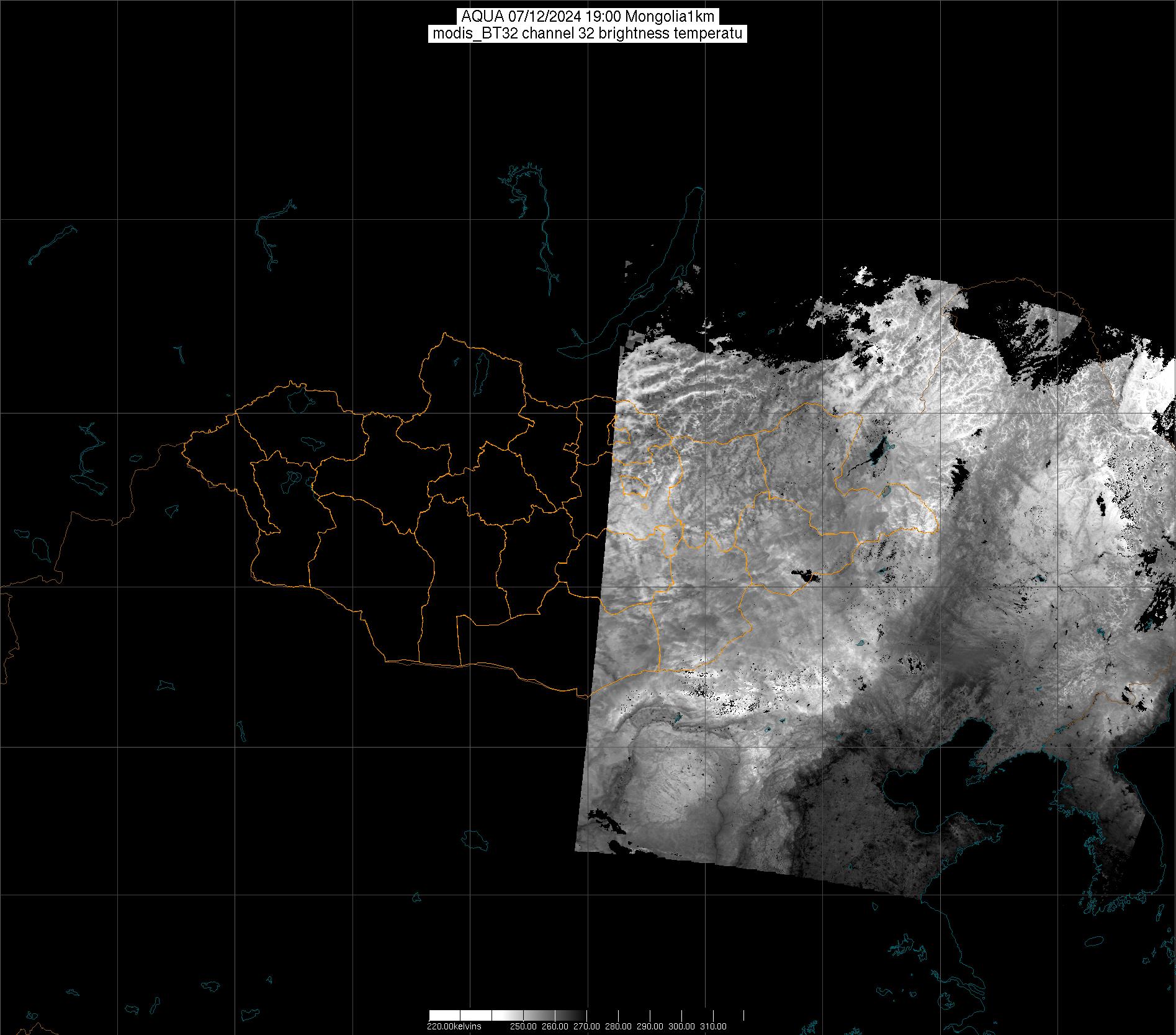The width and height of the screenshot is (1176, 1035).
Task: Click the title "AQUA 07/12/2024 19:00 Mongolia1km"
Action: point(588,17)
